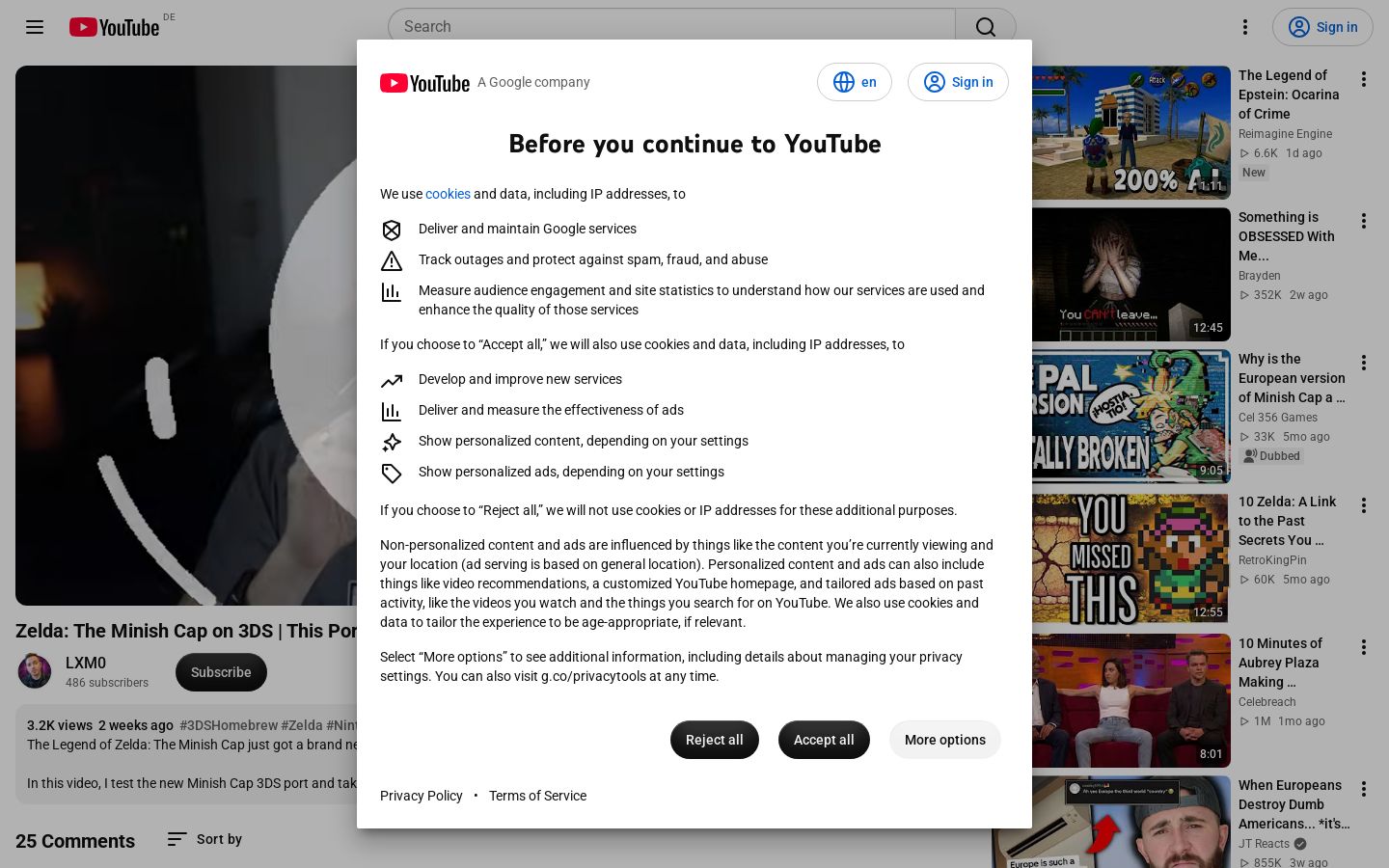Open the header settings kebab menu
This screenshot has height=868, width=1389.
click(x=1245, y=27)
